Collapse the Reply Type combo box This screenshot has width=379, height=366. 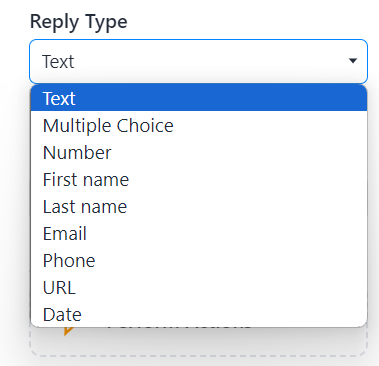pos(198,61)
